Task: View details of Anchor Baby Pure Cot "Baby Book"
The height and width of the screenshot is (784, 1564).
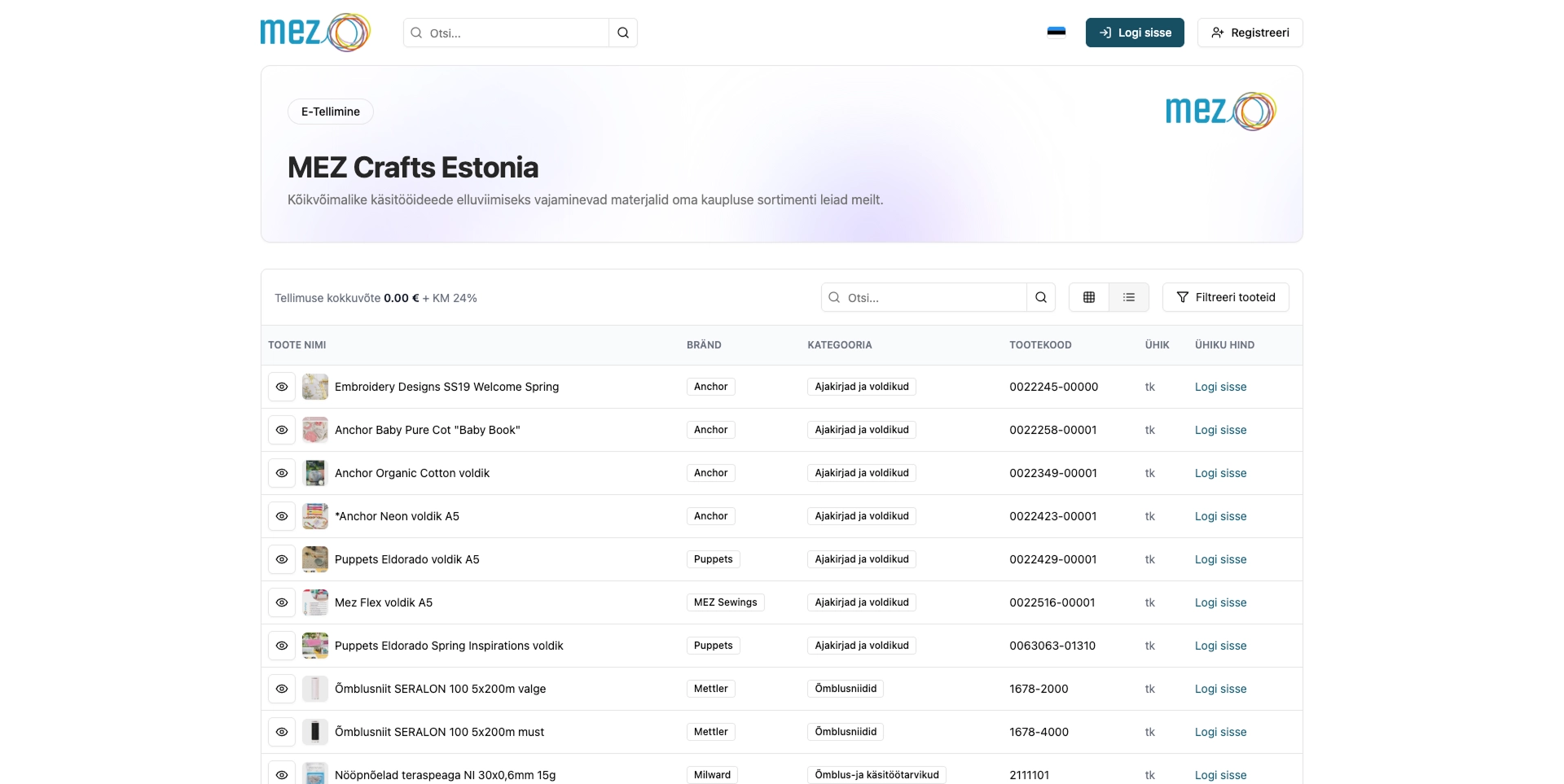Action: click(282, 430)
